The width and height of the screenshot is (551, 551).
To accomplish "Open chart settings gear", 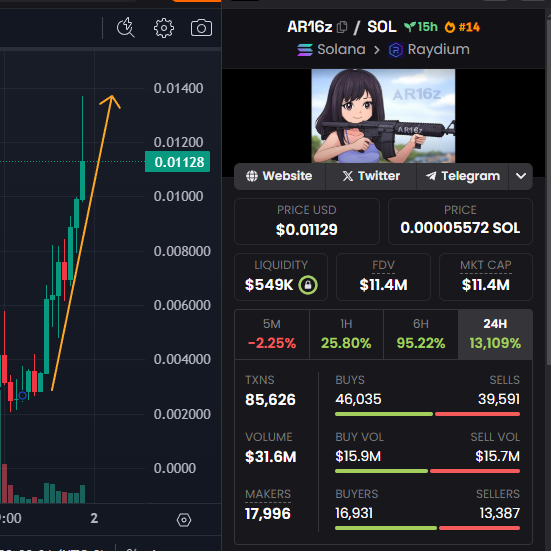I will tap(164, 28).
